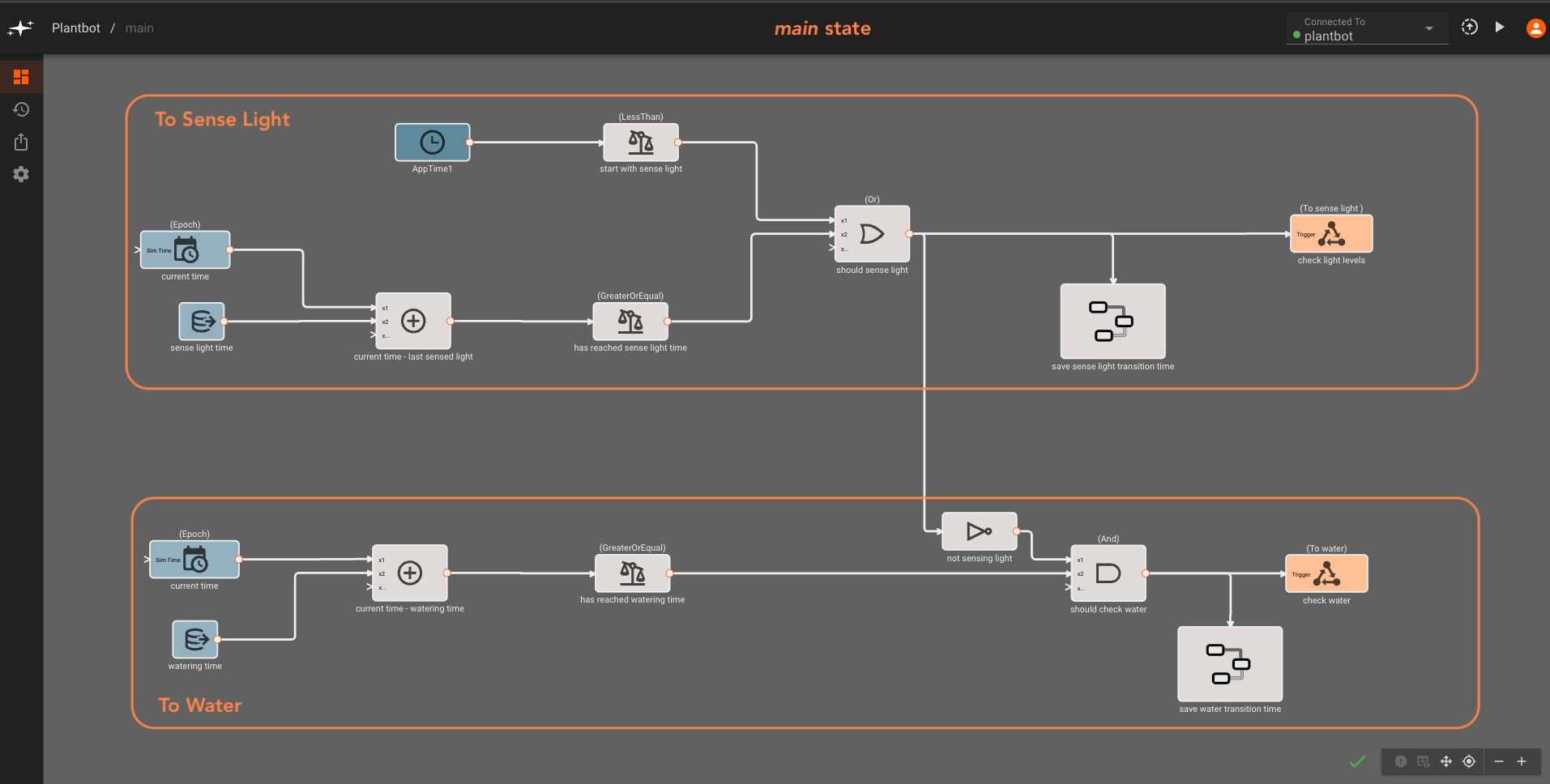
Task: Select the 'current time - last sensed light' add node
Action: pos(413,321)
